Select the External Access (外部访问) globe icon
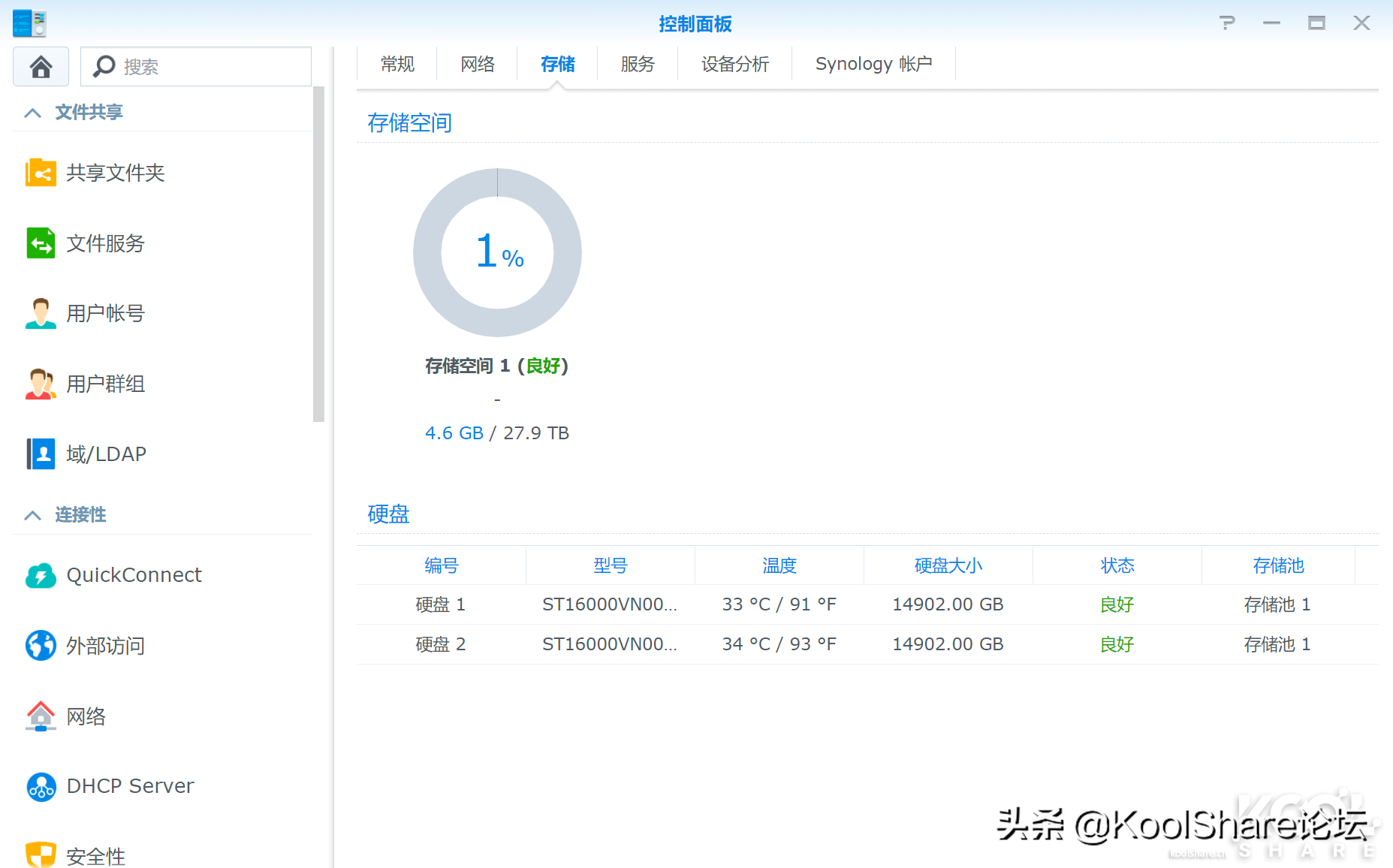 pyautogui.click(x=41, y=645)
